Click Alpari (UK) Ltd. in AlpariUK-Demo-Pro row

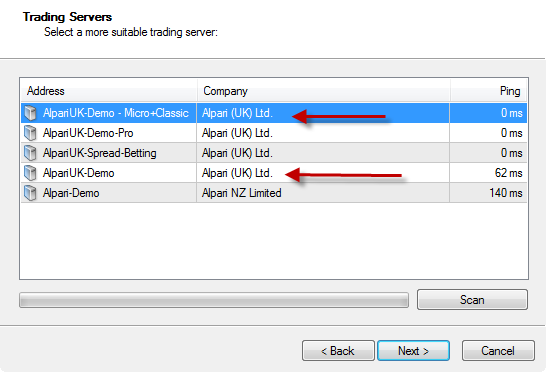[x=237, y=133]
